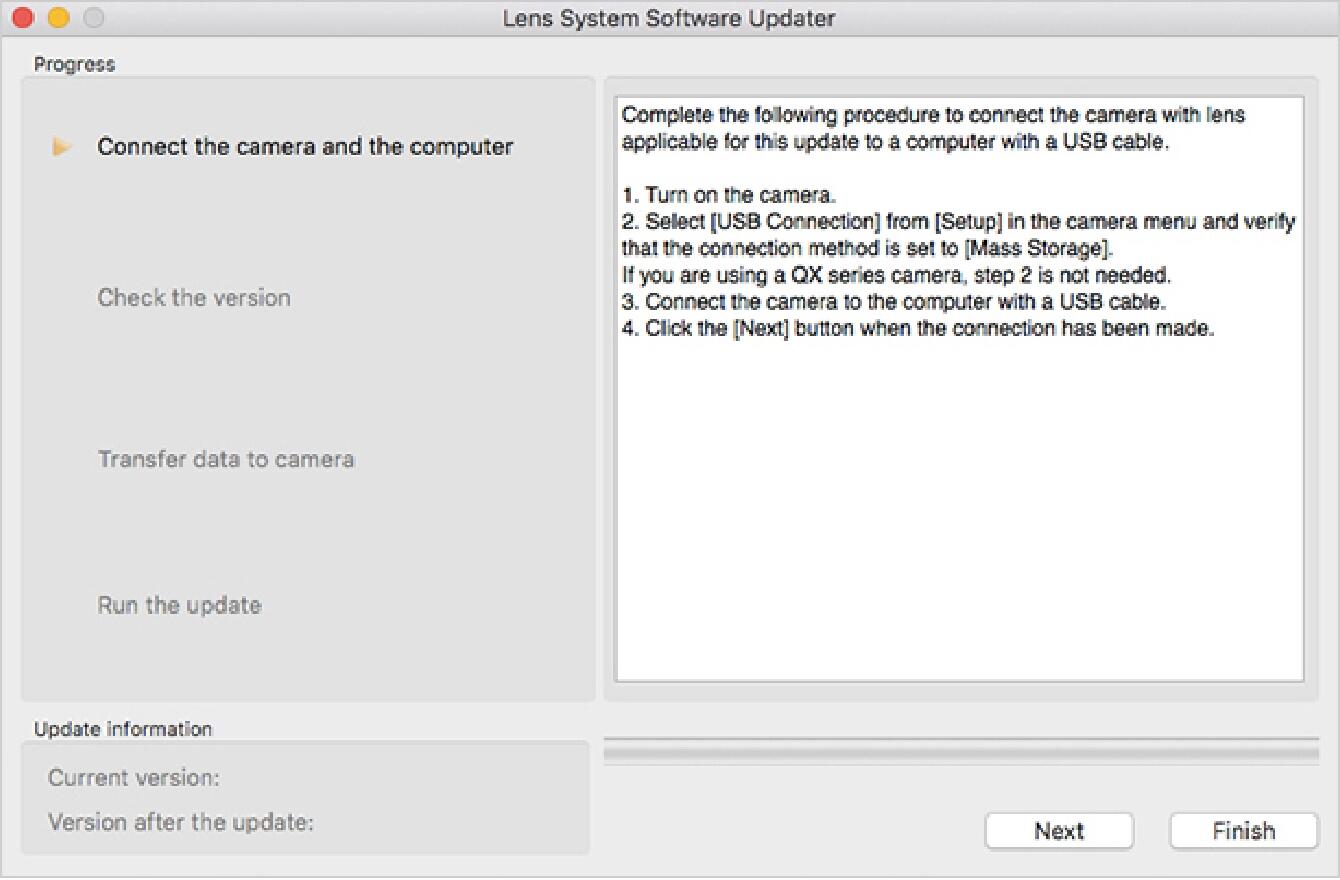Click the Next button

tap(1059, 831)
